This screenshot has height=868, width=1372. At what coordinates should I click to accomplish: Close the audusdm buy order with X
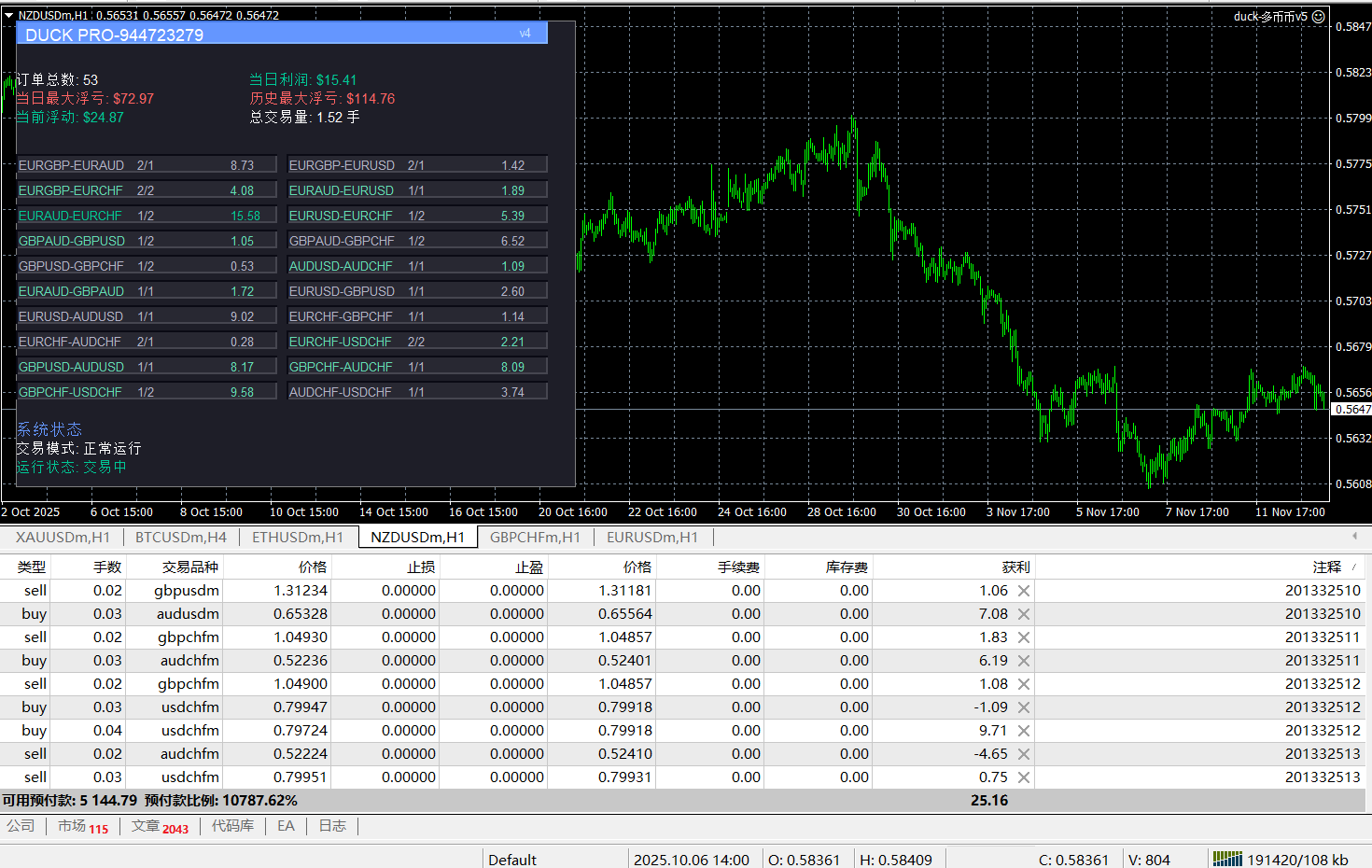click(x=1023, y=614)
